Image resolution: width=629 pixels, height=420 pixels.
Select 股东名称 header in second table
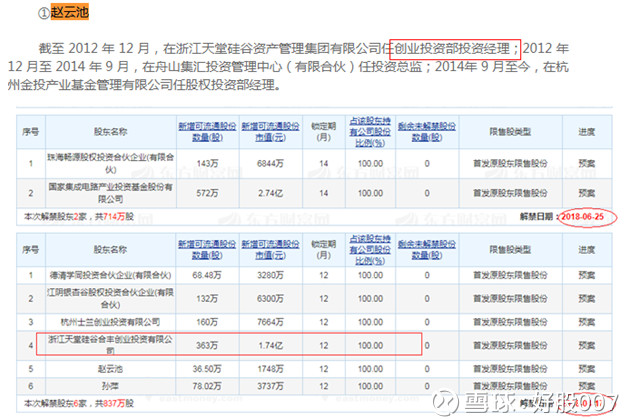(111, 250)
